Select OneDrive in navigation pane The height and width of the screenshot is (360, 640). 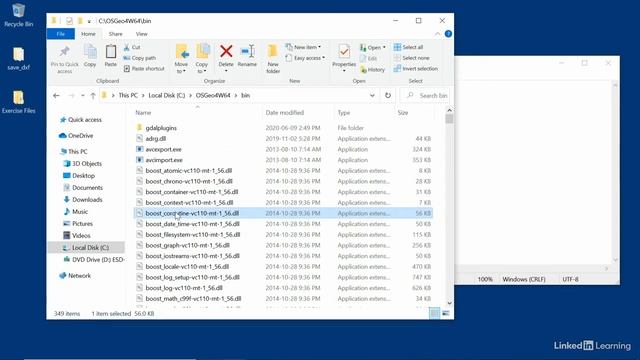[x=76, y=136]
